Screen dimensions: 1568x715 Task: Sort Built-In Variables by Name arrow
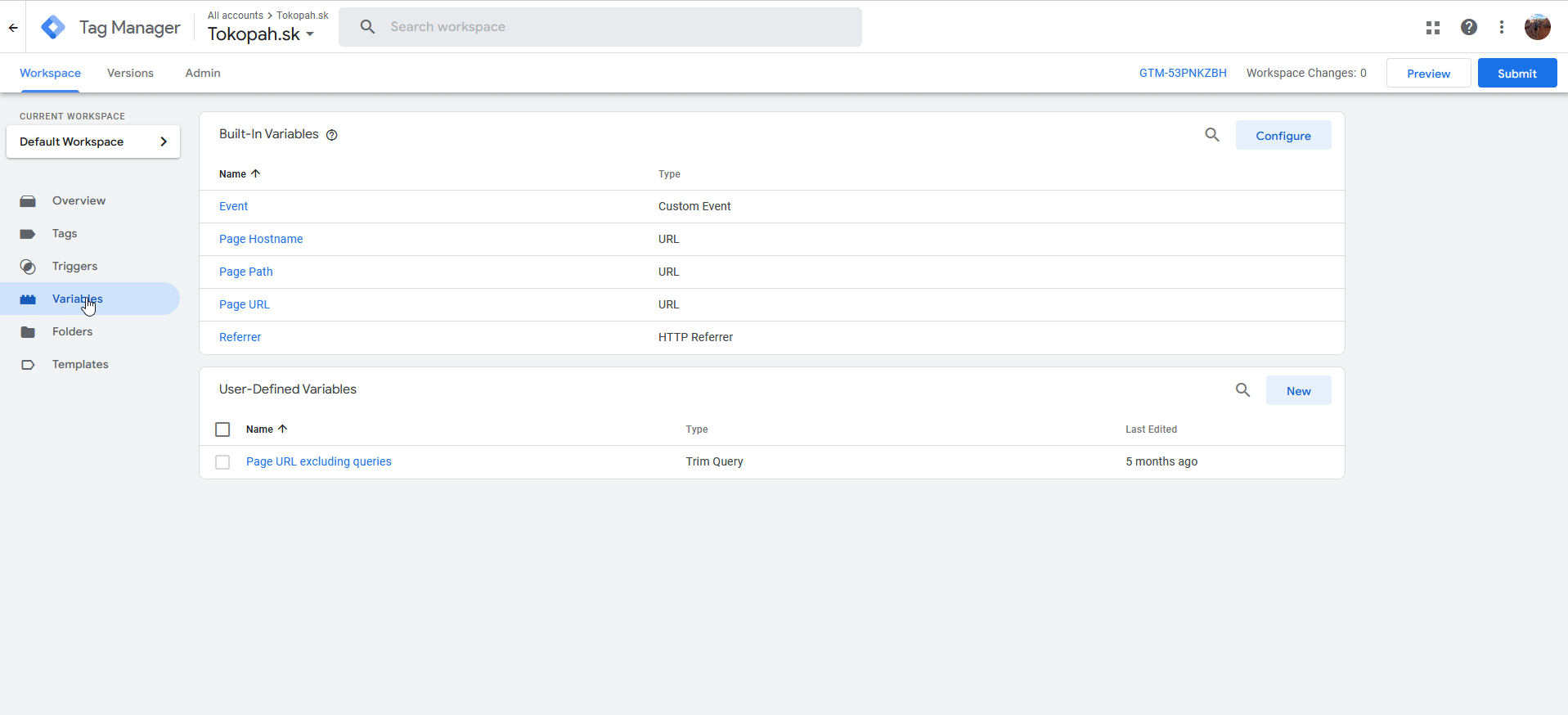pos(255,173)
